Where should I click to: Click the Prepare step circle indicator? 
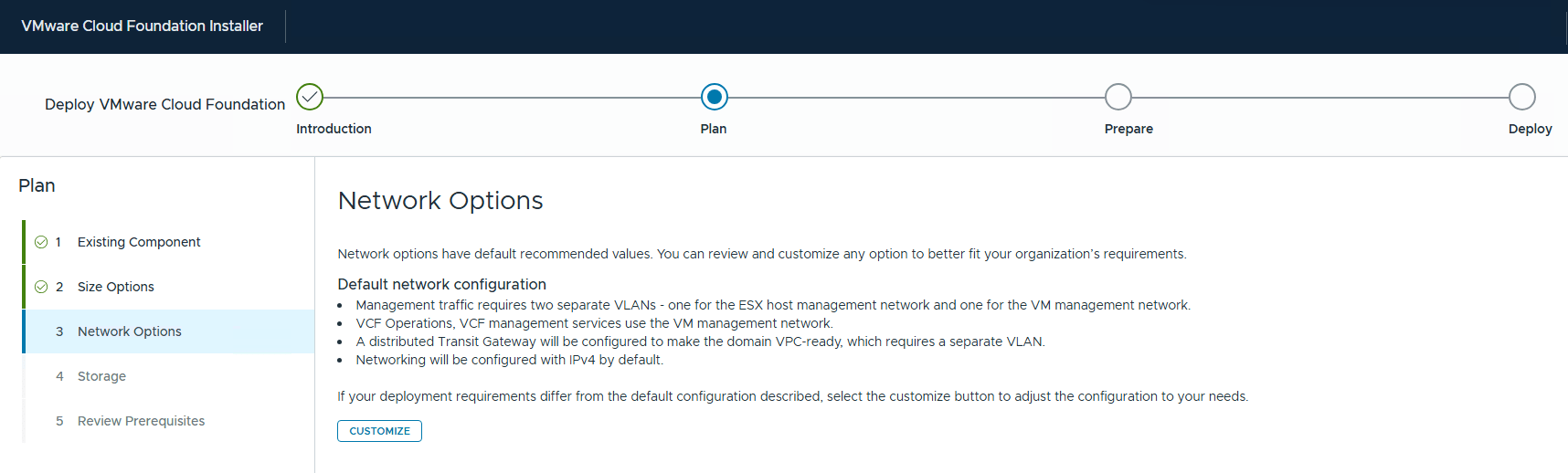pyautogui.click(x=1118, y=97)
